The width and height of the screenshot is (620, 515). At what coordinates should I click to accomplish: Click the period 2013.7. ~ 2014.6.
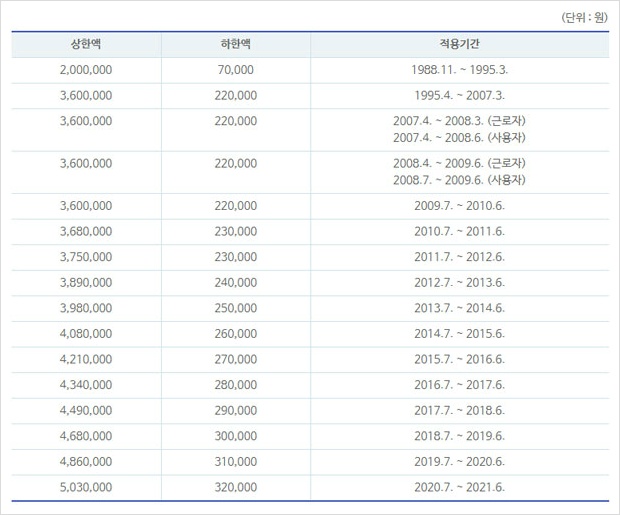[459, 308]
